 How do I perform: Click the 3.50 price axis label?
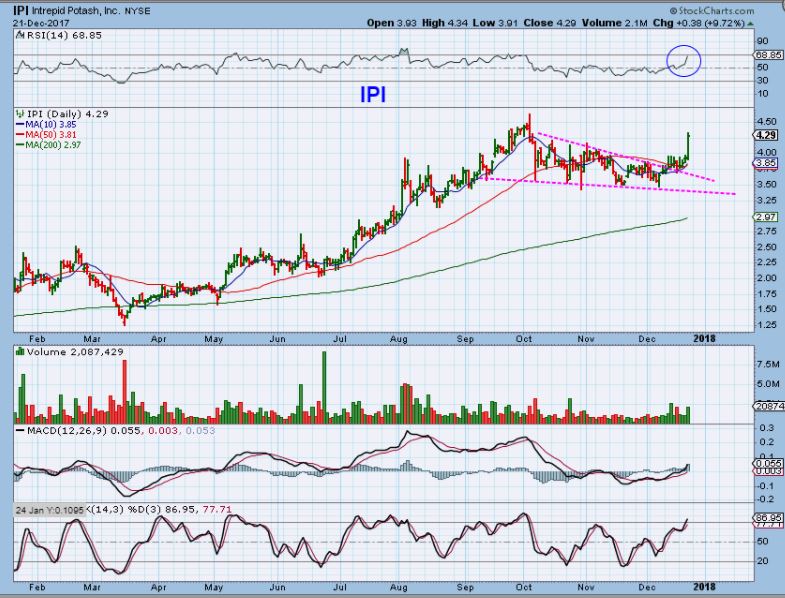767,184
